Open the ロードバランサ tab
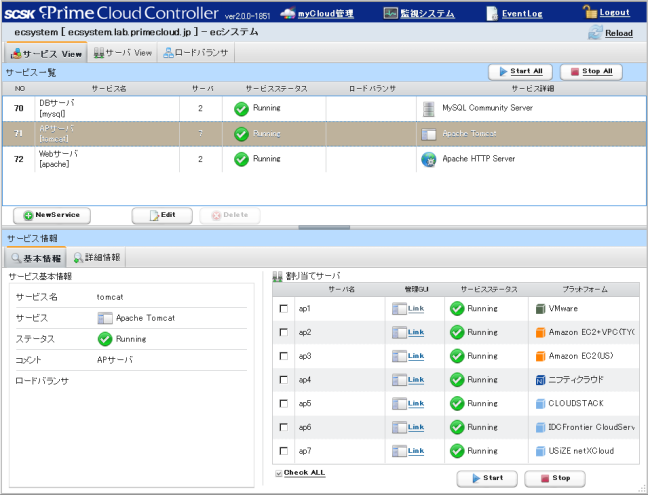Viewport: 648px width, 495px height. click(197, 52)
